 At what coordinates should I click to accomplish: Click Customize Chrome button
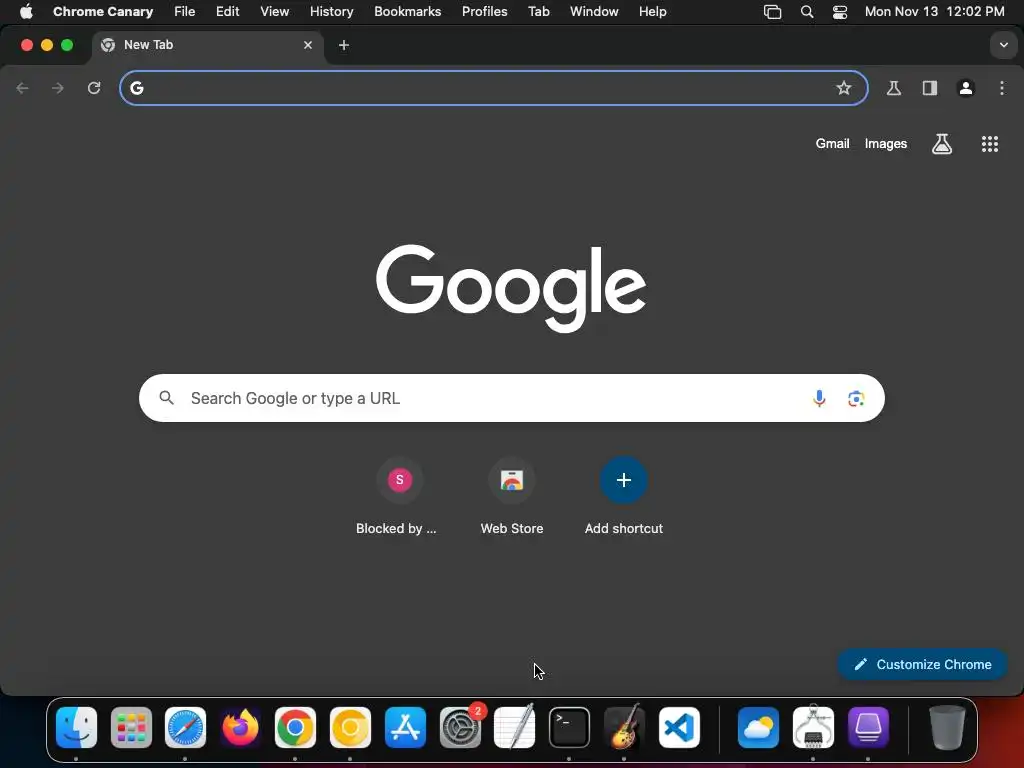(x=922, y=665)
